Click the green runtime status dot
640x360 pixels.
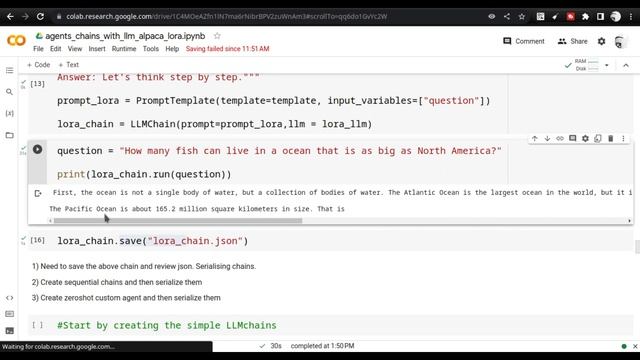[x=624, y=346]
